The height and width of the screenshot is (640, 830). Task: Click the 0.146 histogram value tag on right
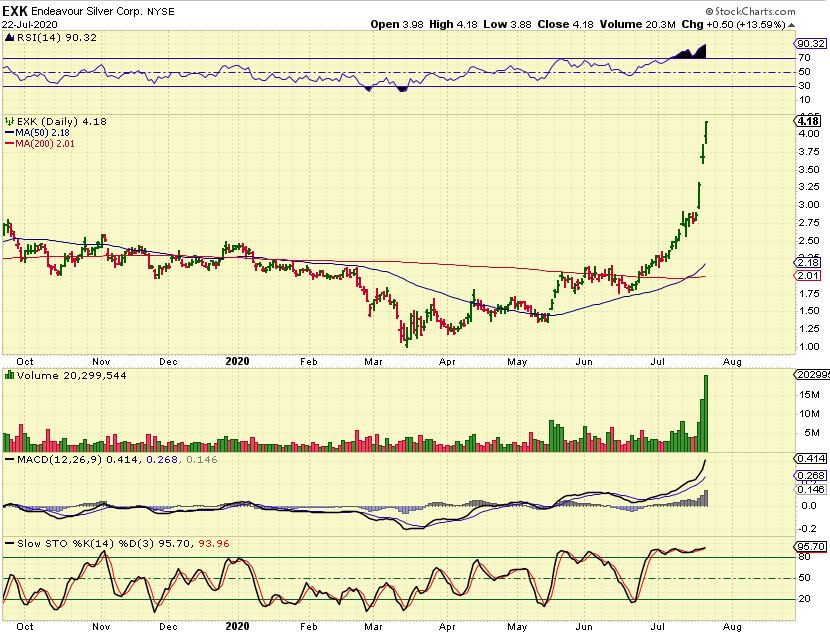point(811,489)
